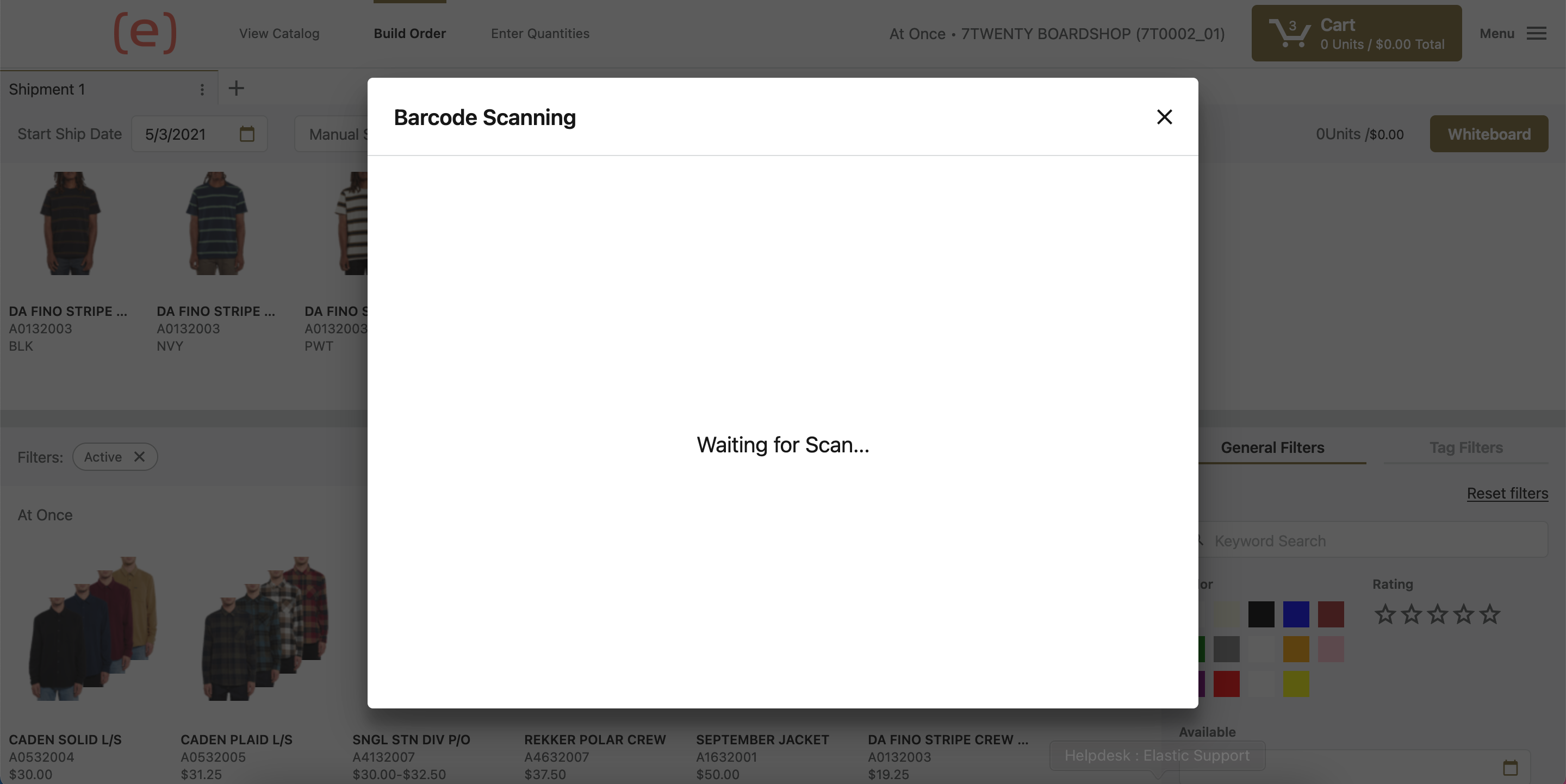Set rating to one star
The height and width of the screenshot is (784, 1566).
coord(1385,614)
